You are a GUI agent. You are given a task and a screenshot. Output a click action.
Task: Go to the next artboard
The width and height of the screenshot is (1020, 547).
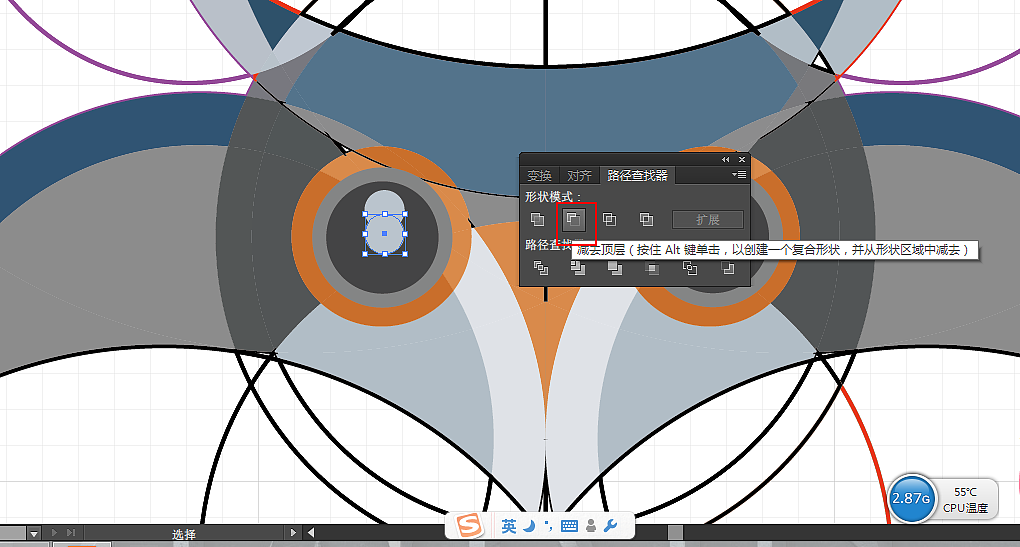55,533
